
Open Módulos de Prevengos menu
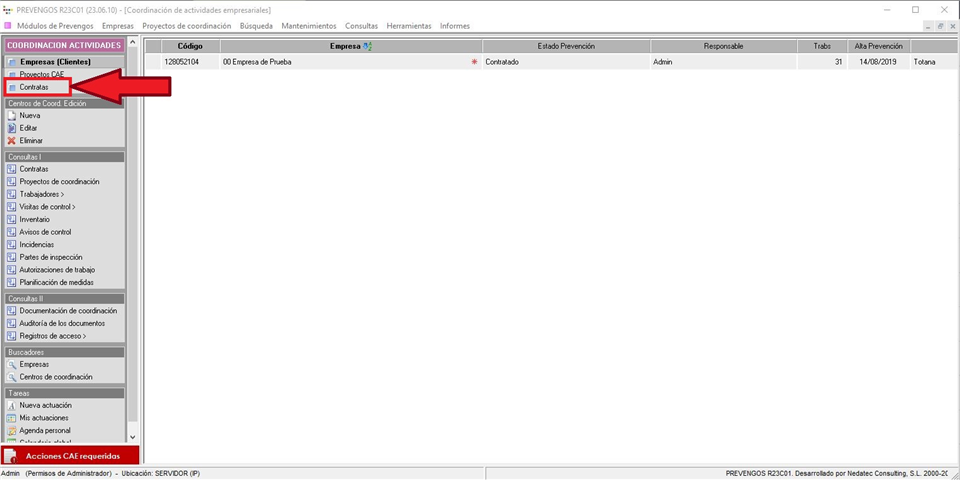click(x=55, y=25)
